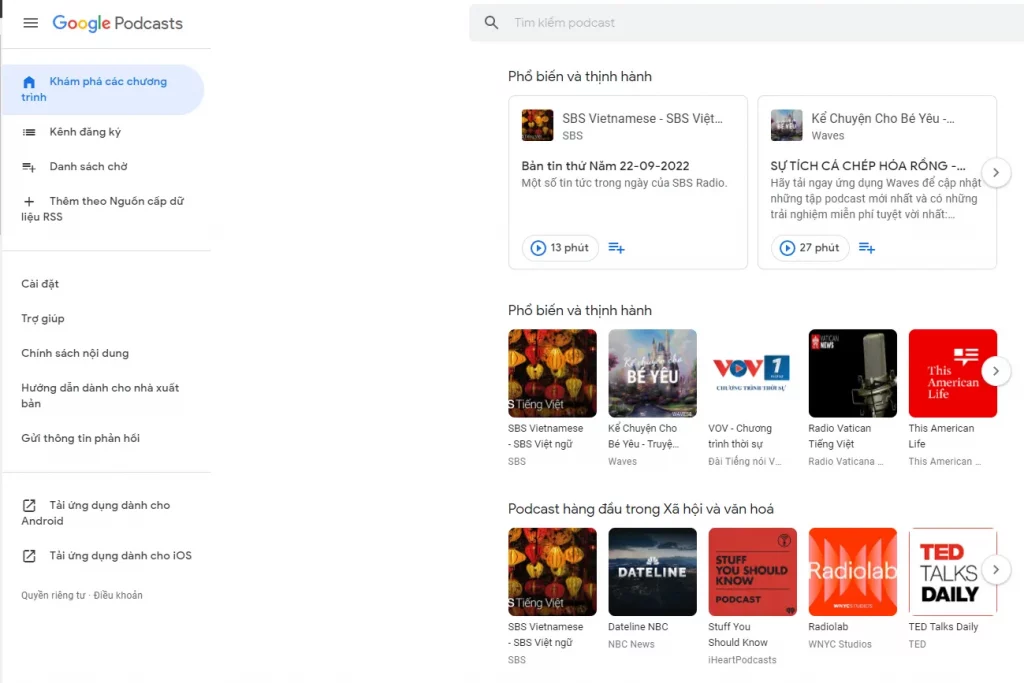Screen dimensions: 1024x683
Task: Open Danh sách chờ
Action: pos(88,167)
